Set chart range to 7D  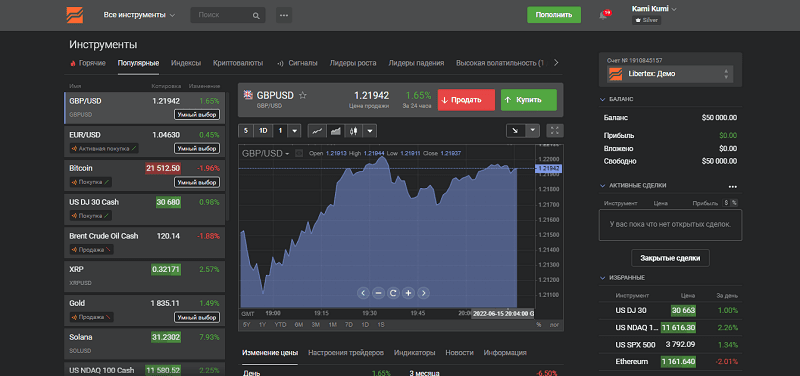[x=348, y=324]
